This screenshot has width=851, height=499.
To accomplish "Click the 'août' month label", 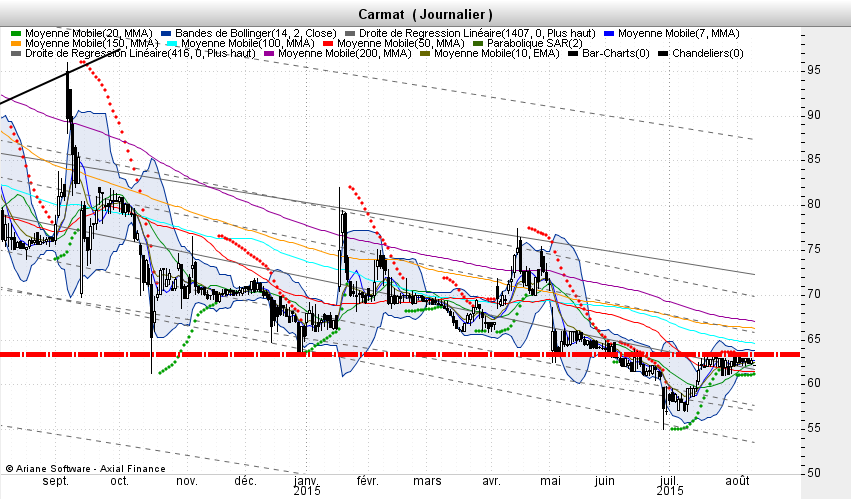I will [x=738, y=482].
